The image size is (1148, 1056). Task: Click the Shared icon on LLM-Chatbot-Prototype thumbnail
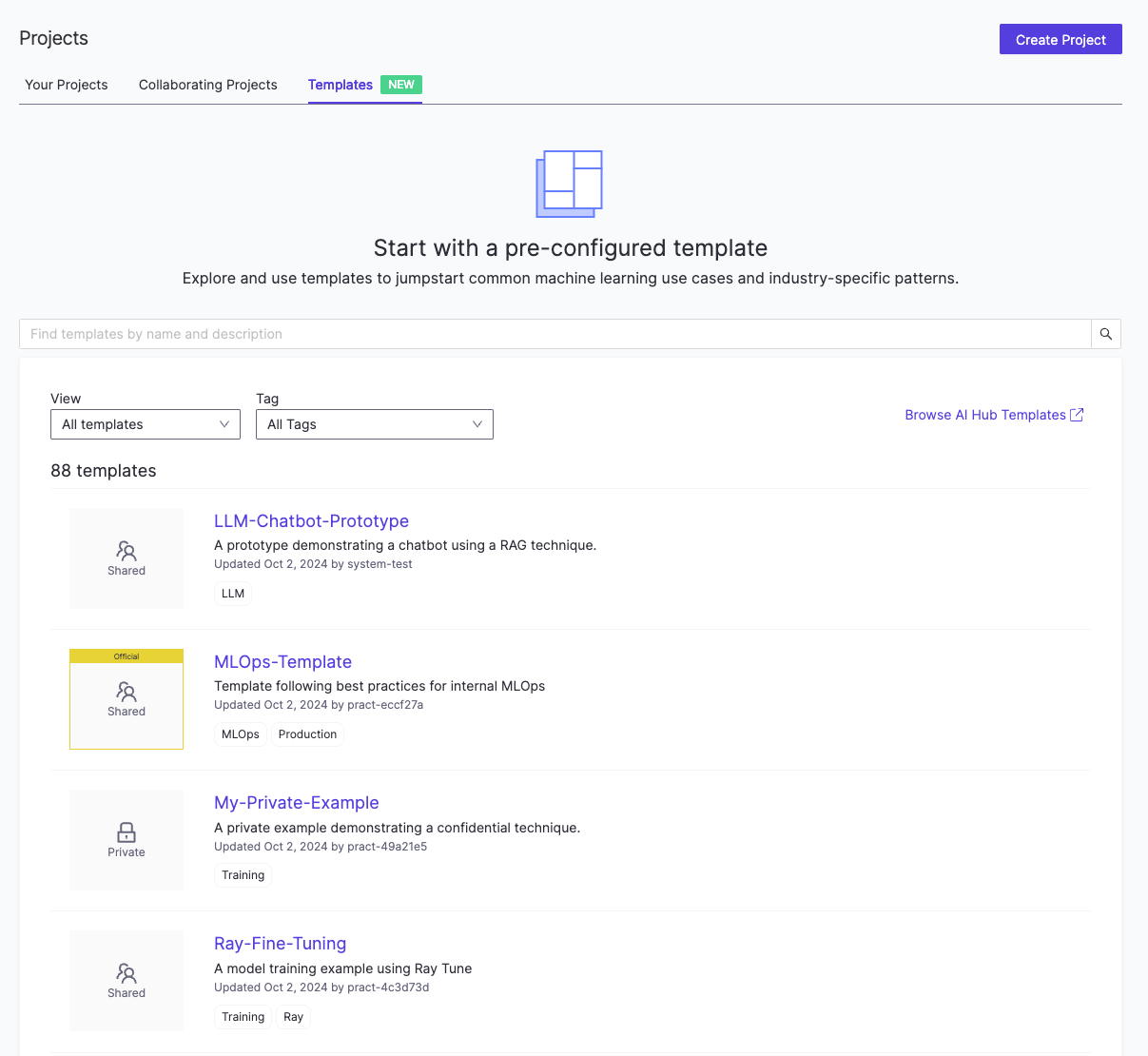[x=126, y=551]
